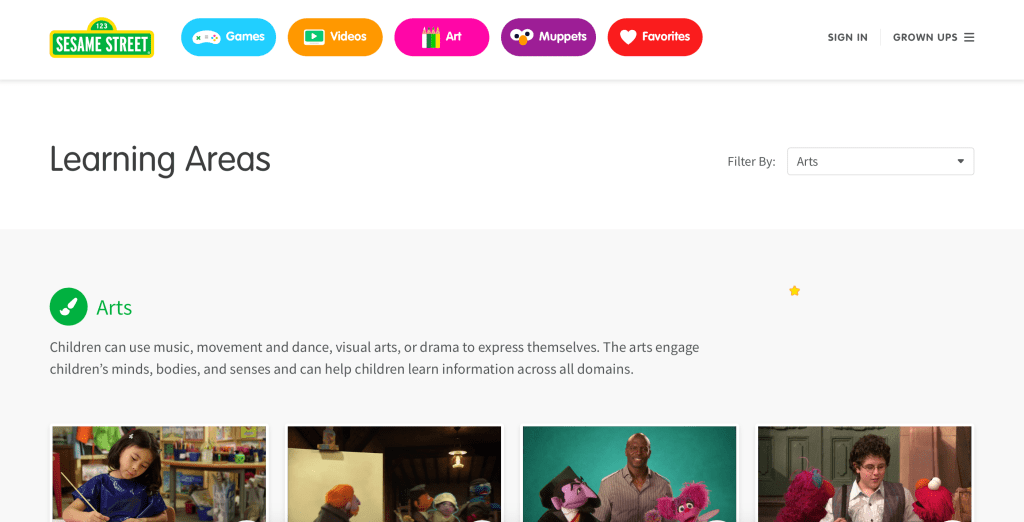
Task: Open the thumbnail of girl painting
Action: point(159,474)
